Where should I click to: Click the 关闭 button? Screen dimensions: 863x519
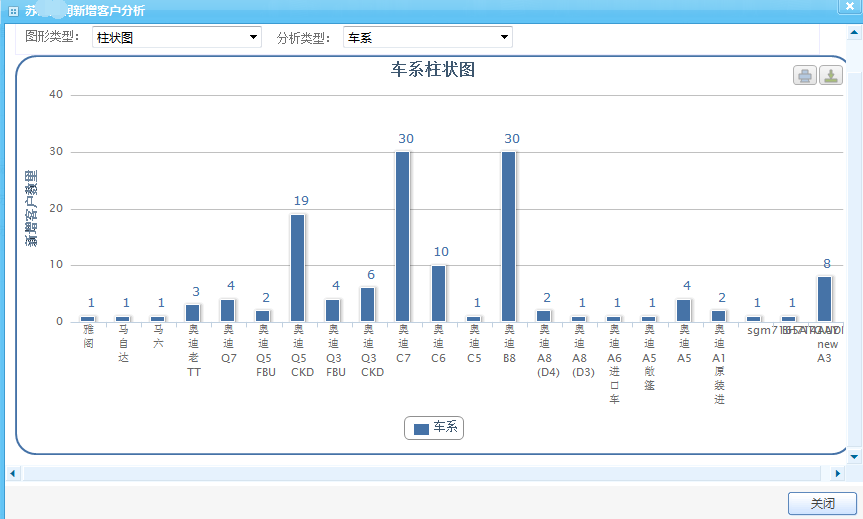point(822,503)
